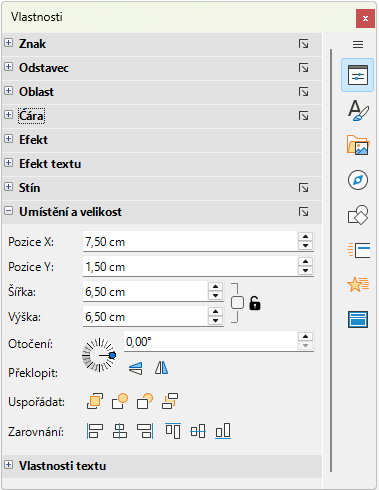
Task: Open the Navigator compass icon
Action: tap(358, 180)
